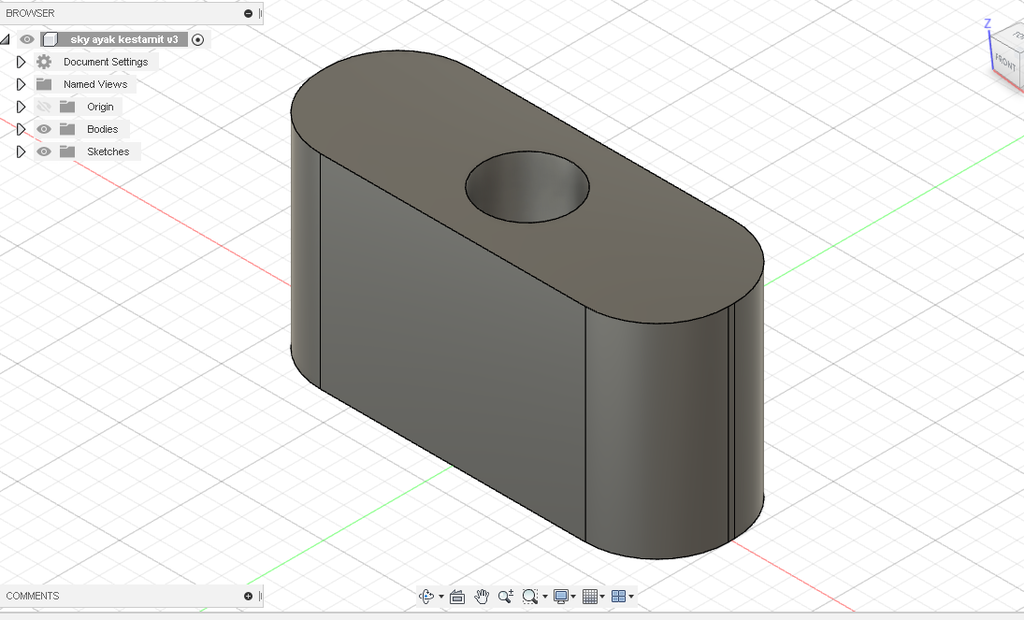
Task: Open Display Settings monitor icon
Action: pyautogui.click(x=561, y=596)
